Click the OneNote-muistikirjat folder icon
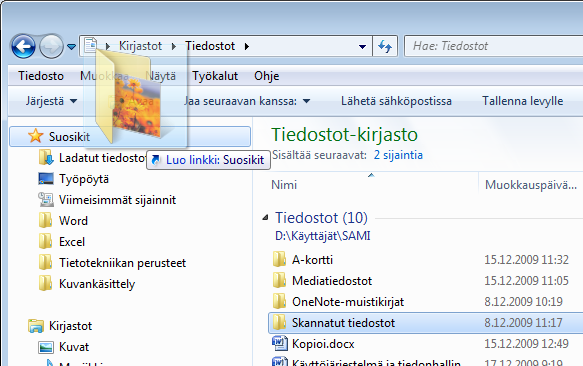583x366 pixels. pos(279,301)
